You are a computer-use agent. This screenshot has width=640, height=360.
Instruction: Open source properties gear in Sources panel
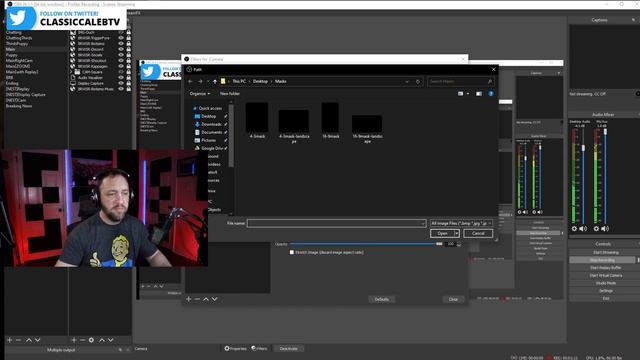(x=91, y=340)
